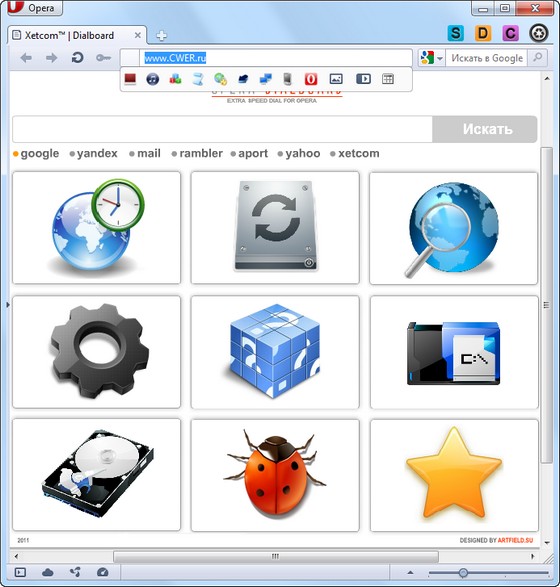
Task: Adjust the zoom slider handle
Action: [x=463, y=573]
